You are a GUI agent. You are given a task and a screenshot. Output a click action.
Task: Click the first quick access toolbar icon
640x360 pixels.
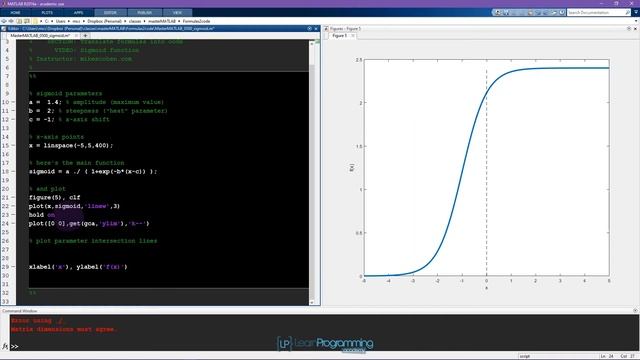498,13
